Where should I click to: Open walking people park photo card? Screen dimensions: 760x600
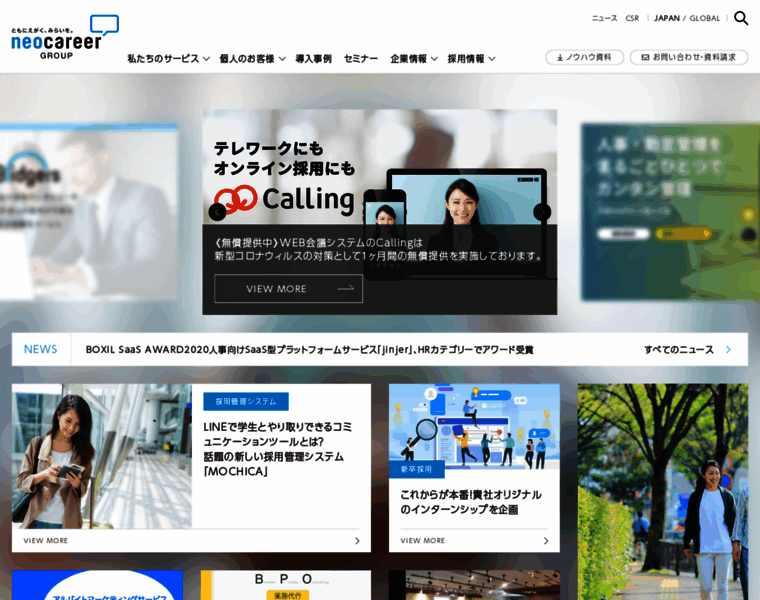(663, 492)
